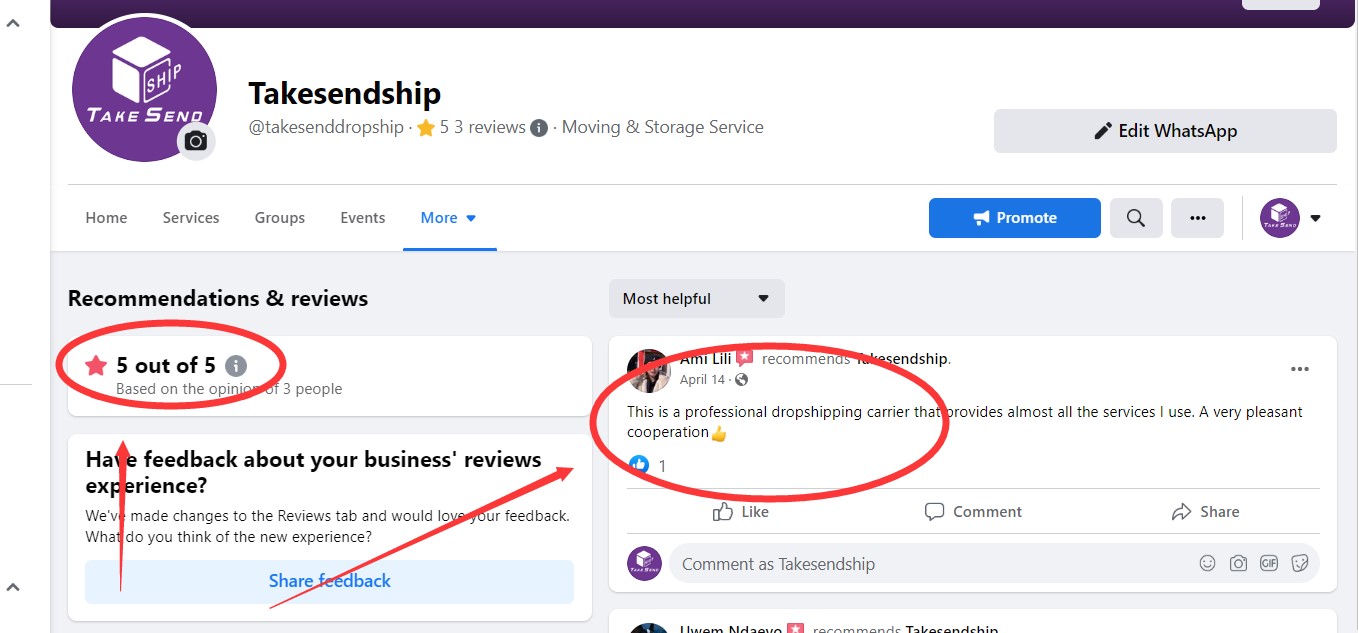
Task: Click the Edit WhatsApp button
Action: [1165, 131]
